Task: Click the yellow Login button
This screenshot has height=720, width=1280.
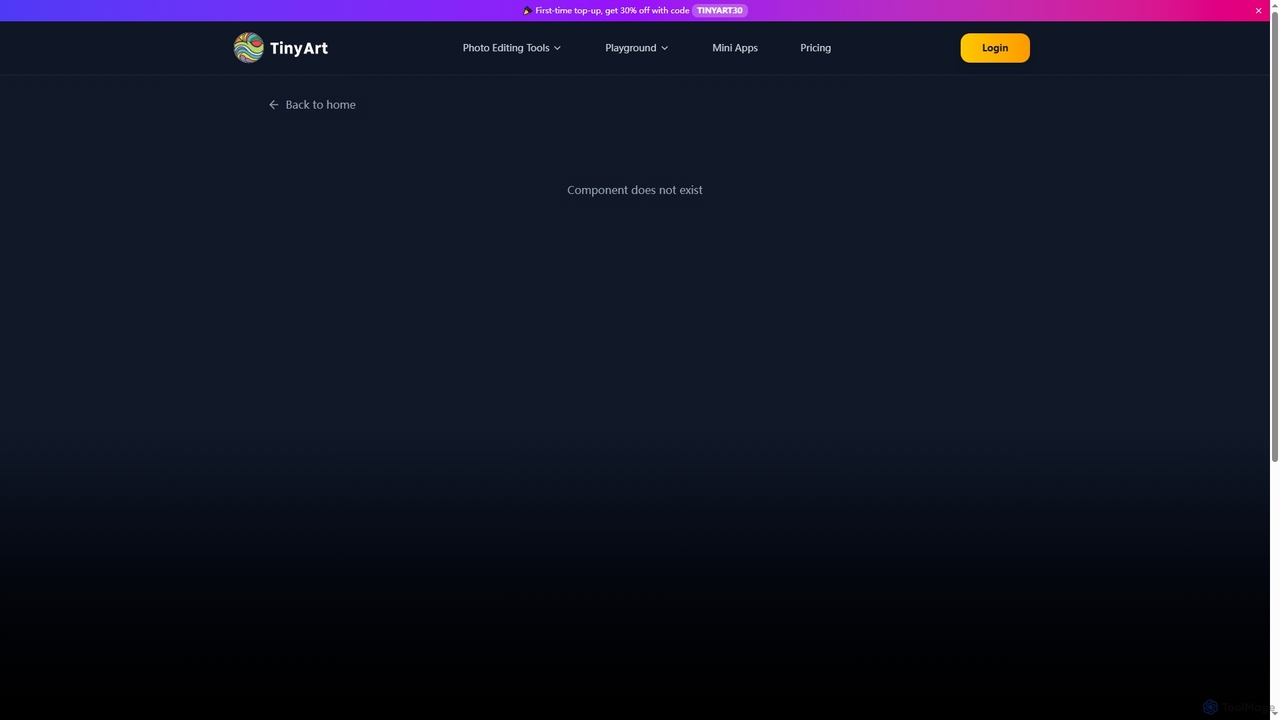Action: pyautogui.click(x=995, y=48)
